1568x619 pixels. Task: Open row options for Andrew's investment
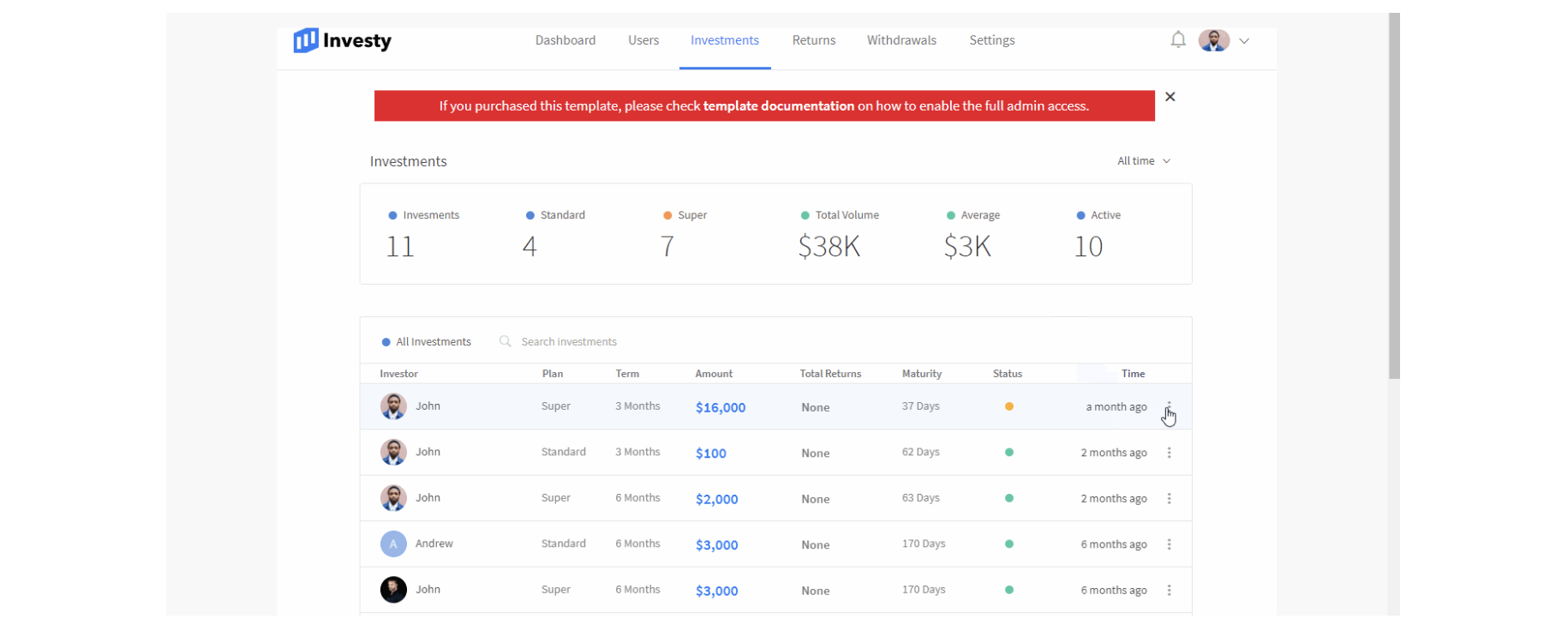pos(1169,544)
